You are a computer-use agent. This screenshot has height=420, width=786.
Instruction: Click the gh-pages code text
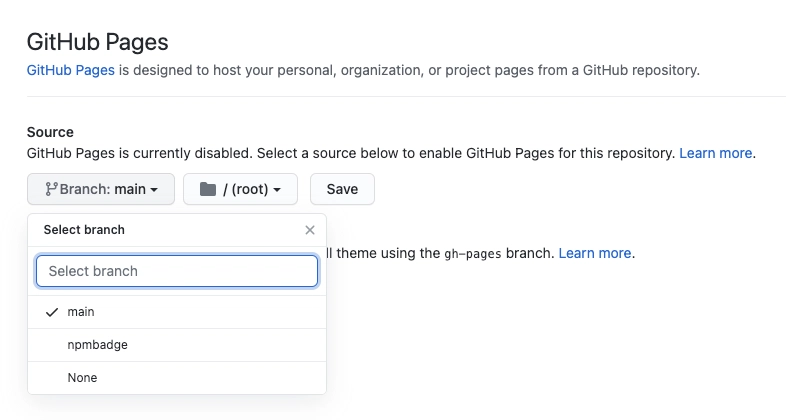pos(473,254)
